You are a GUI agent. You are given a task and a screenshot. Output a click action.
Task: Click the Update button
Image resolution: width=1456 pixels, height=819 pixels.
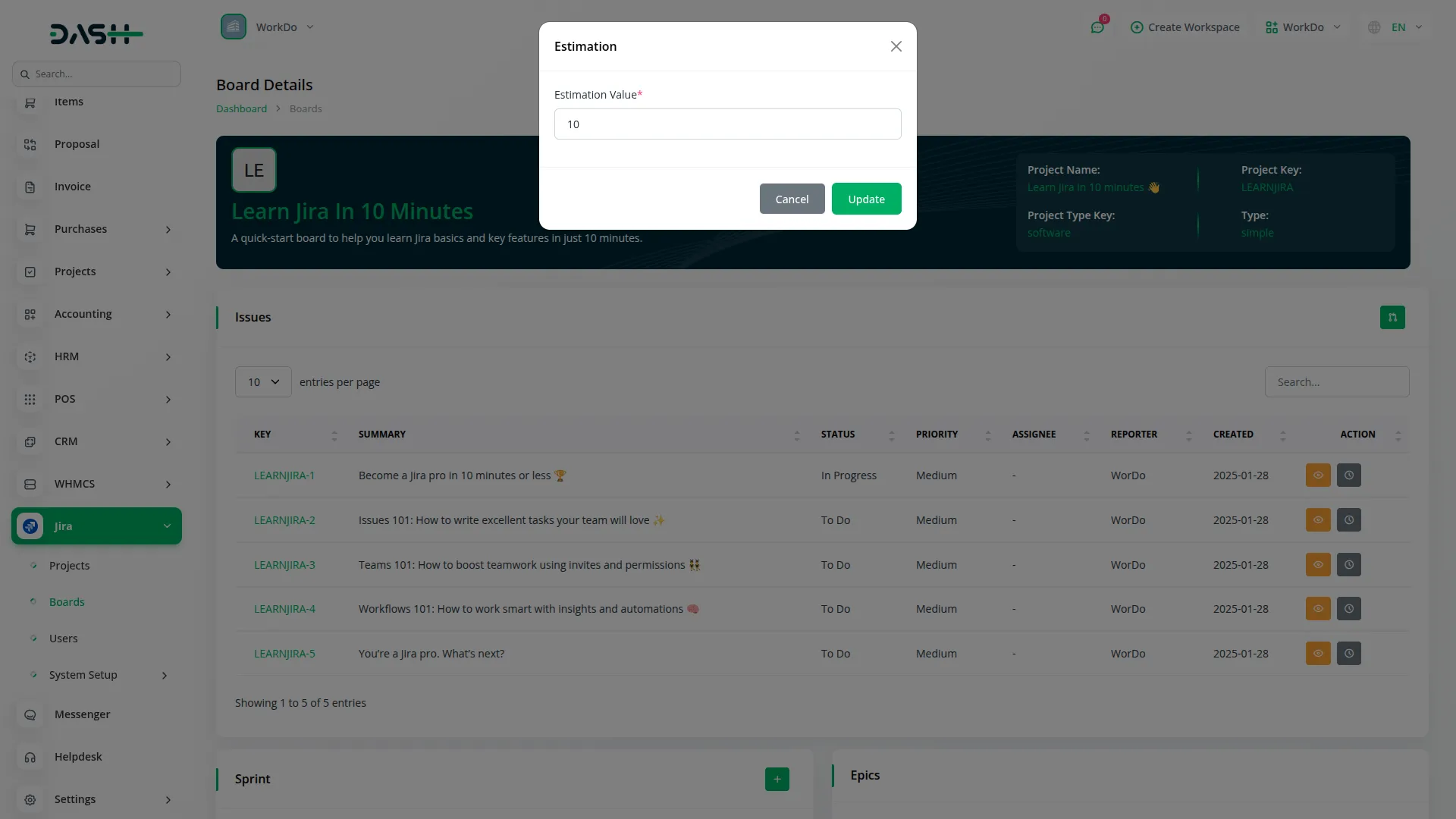click(x=866, y=199)
